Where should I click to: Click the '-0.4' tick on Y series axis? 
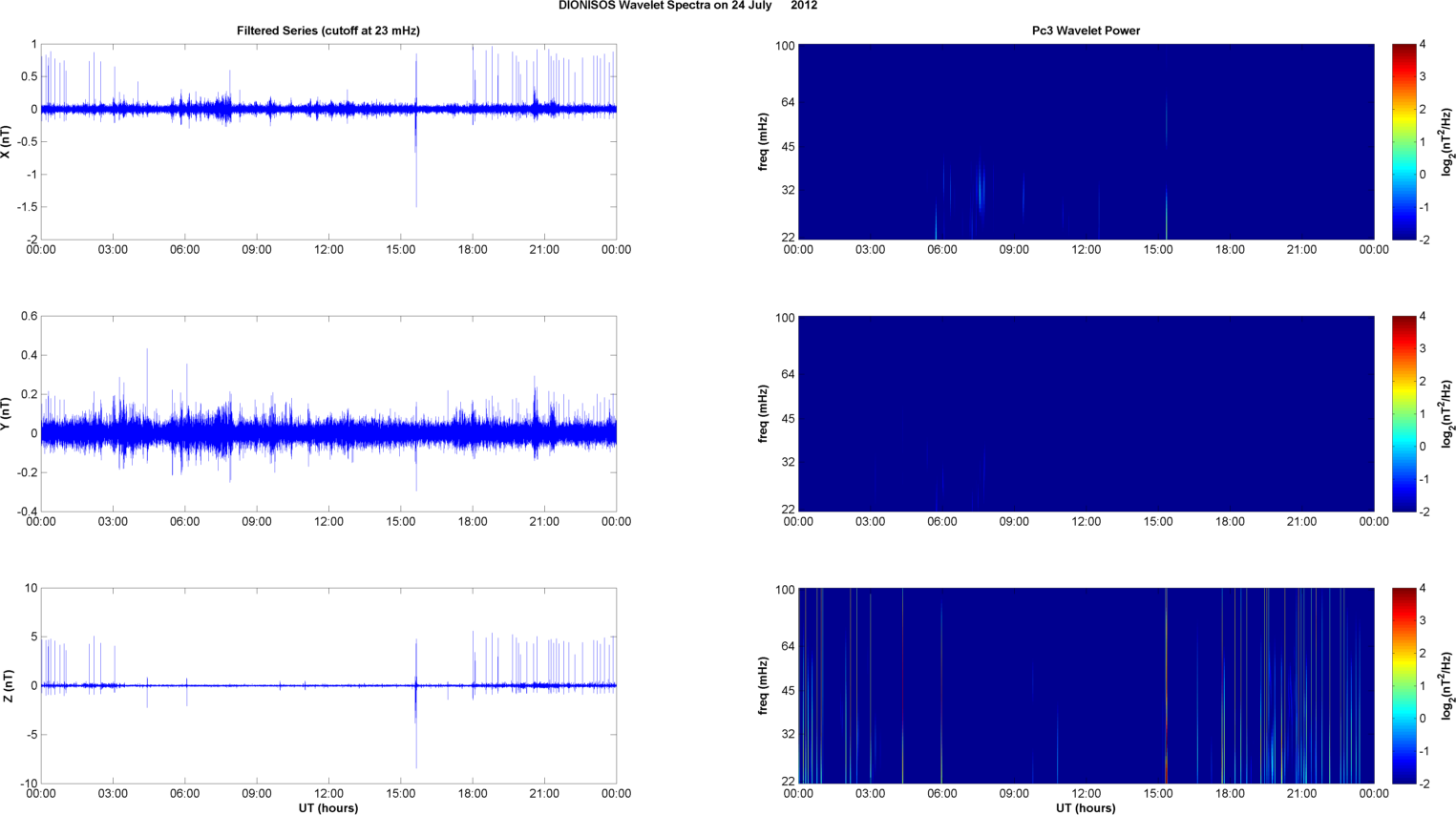click(x=27, y=512)
